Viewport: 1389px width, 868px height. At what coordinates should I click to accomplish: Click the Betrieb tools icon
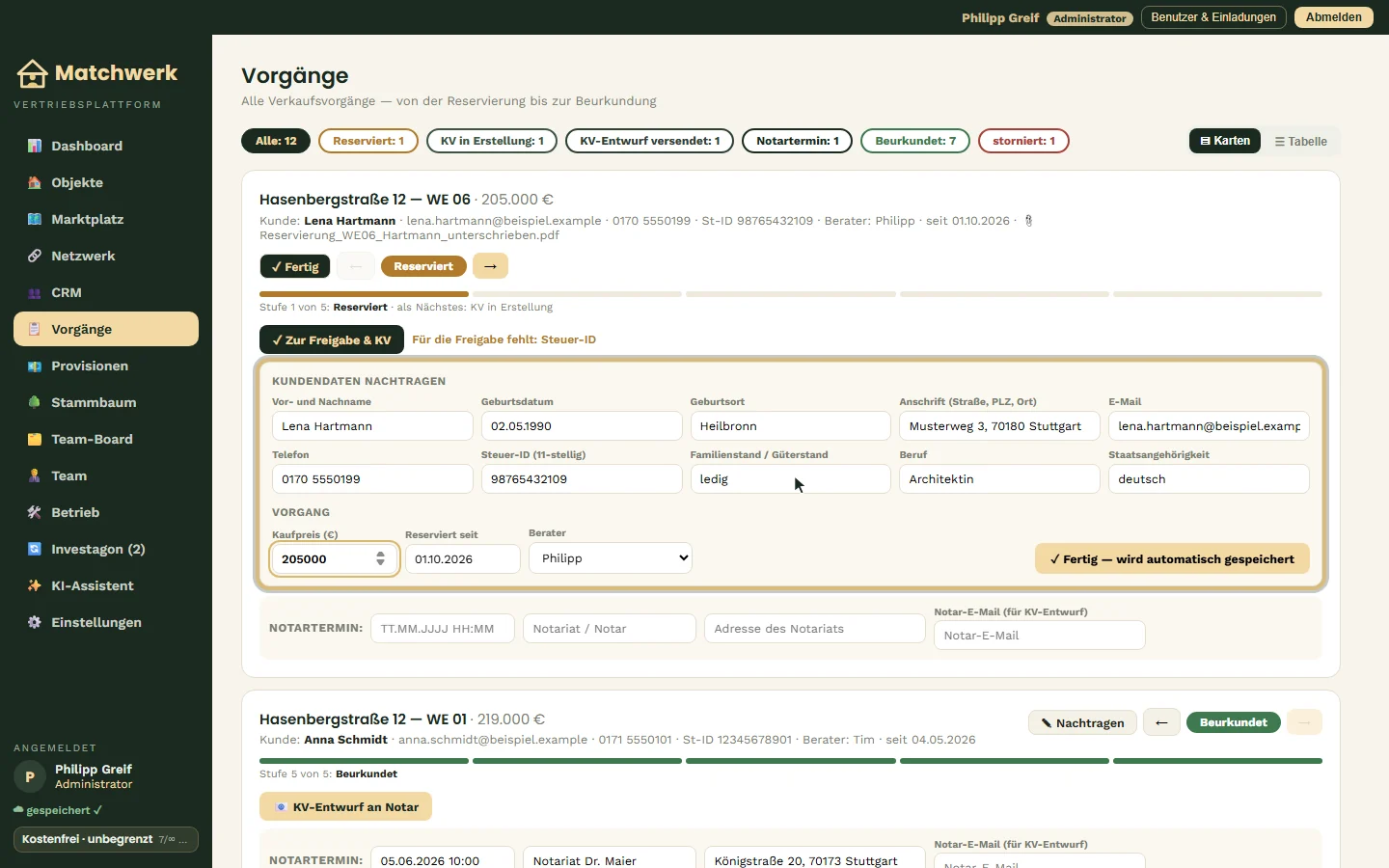point(35,512)
